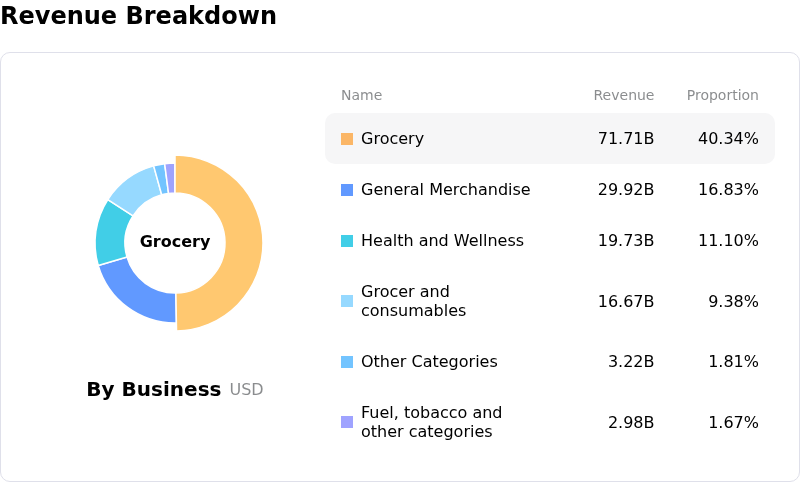Select the Grocery row label
Screen dimensions: 800x482
(x=392, y=139)
